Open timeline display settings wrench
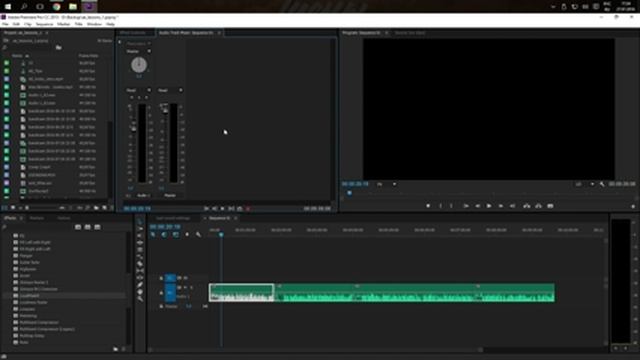The height and width of the screenshot is (360, 640). pos(198,235)
